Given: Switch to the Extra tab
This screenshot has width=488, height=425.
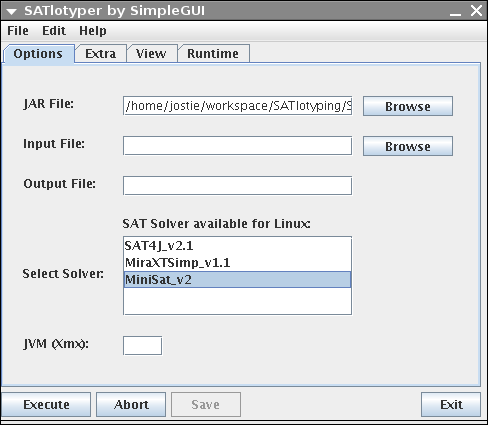Looking at the screenshot, I should [101, 54].
